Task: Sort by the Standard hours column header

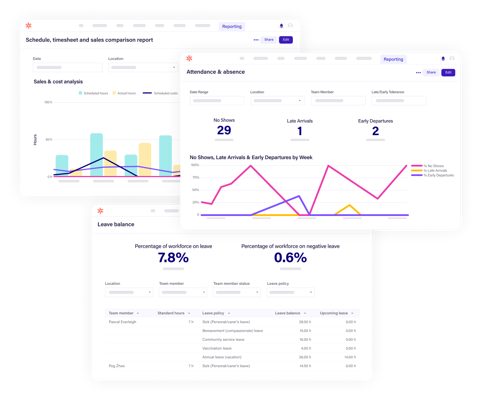Action: [x=174, y=313]
